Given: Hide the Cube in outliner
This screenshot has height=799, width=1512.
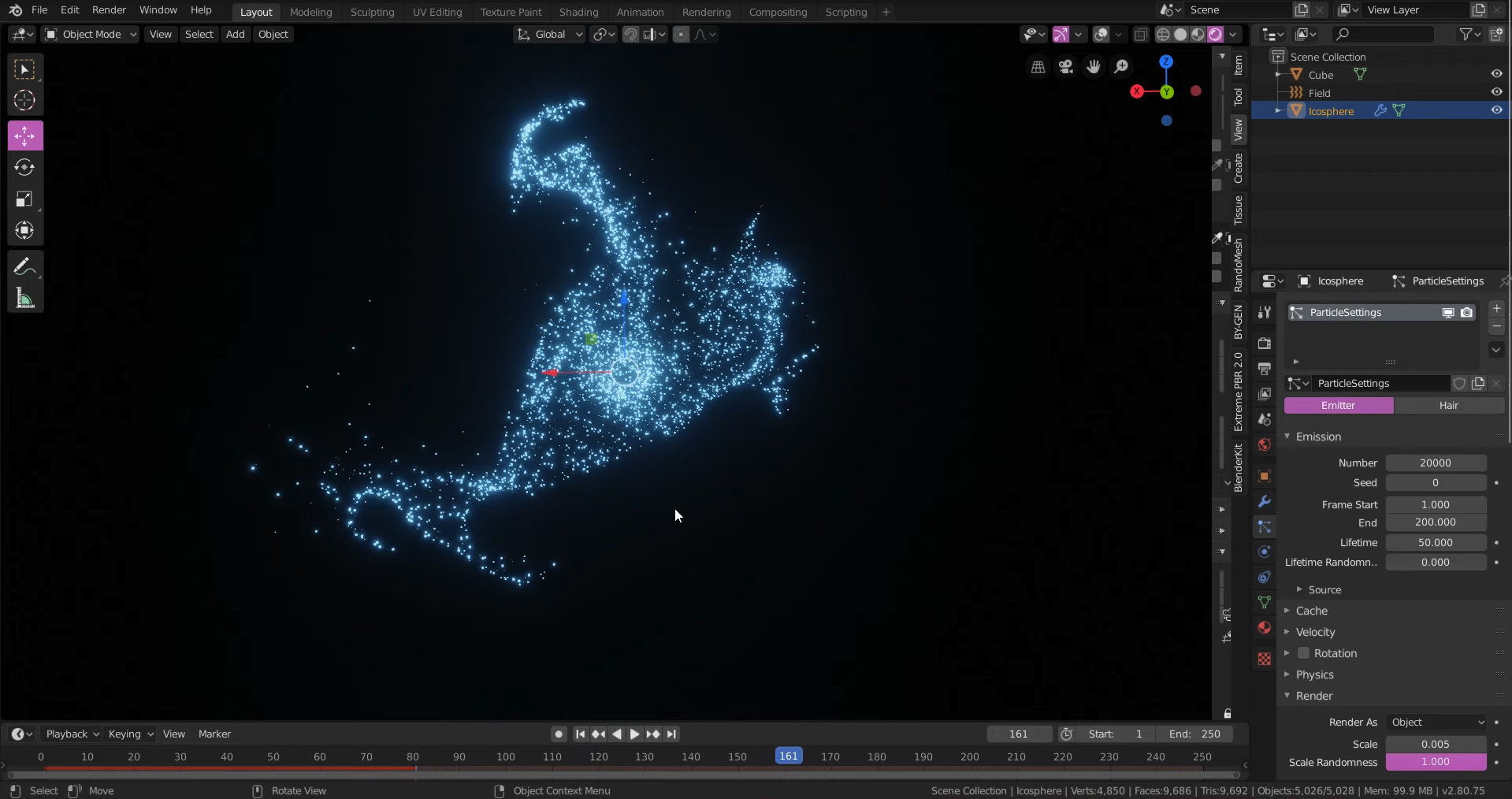Looking at the screenshot, I should pos(1496,74).
